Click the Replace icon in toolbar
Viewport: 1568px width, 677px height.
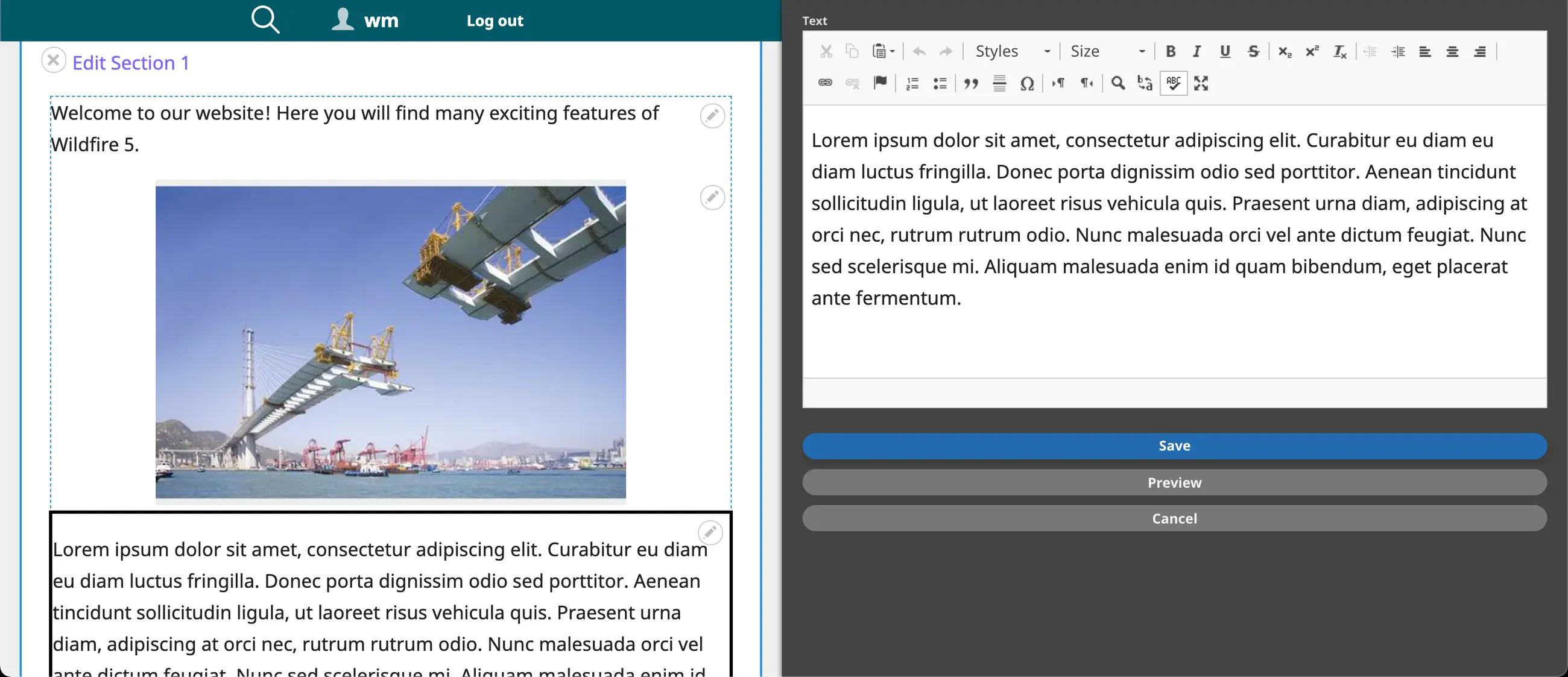1145,83
